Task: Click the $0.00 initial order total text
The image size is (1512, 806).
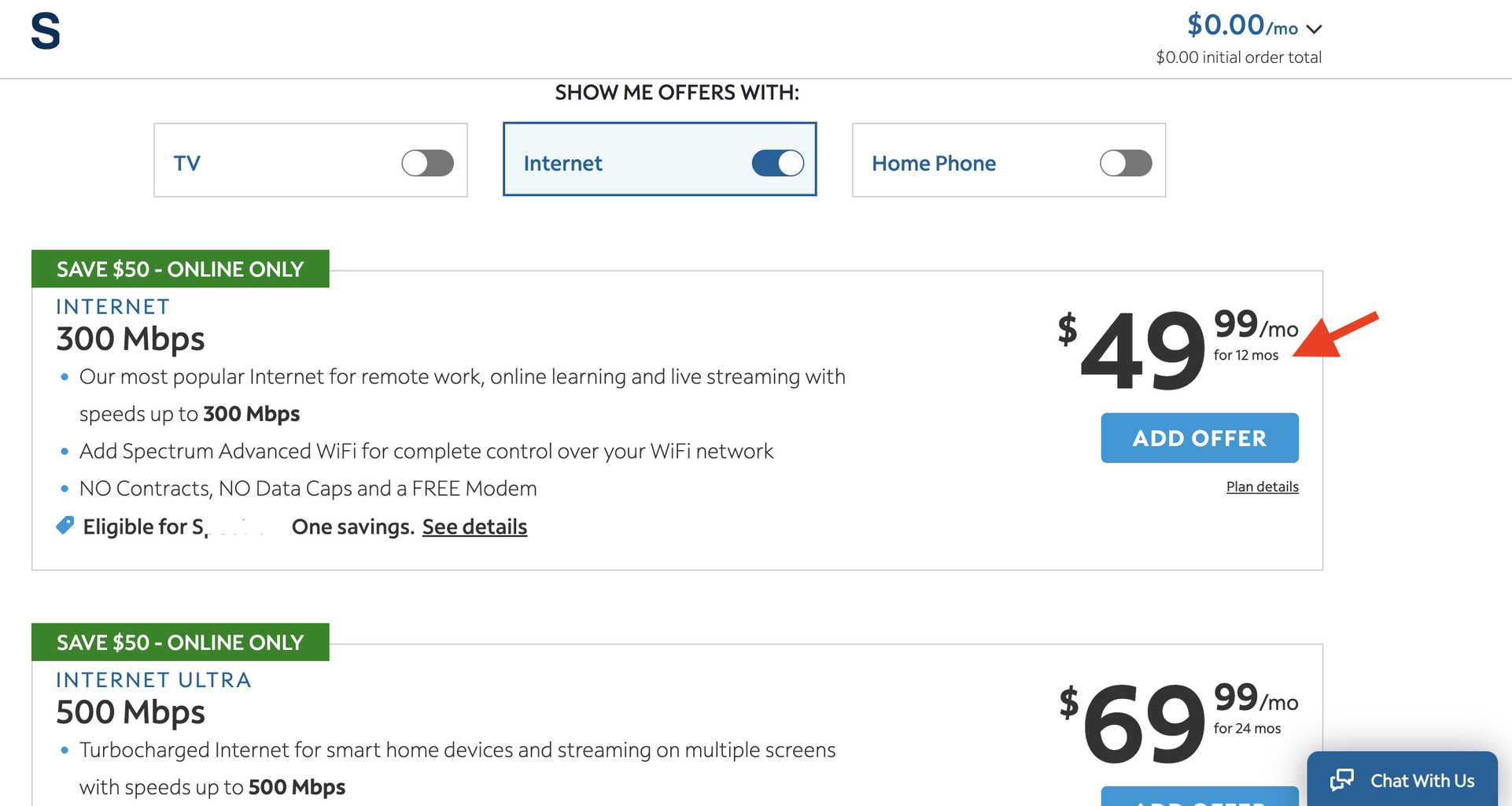Action: click(1238, 57)
